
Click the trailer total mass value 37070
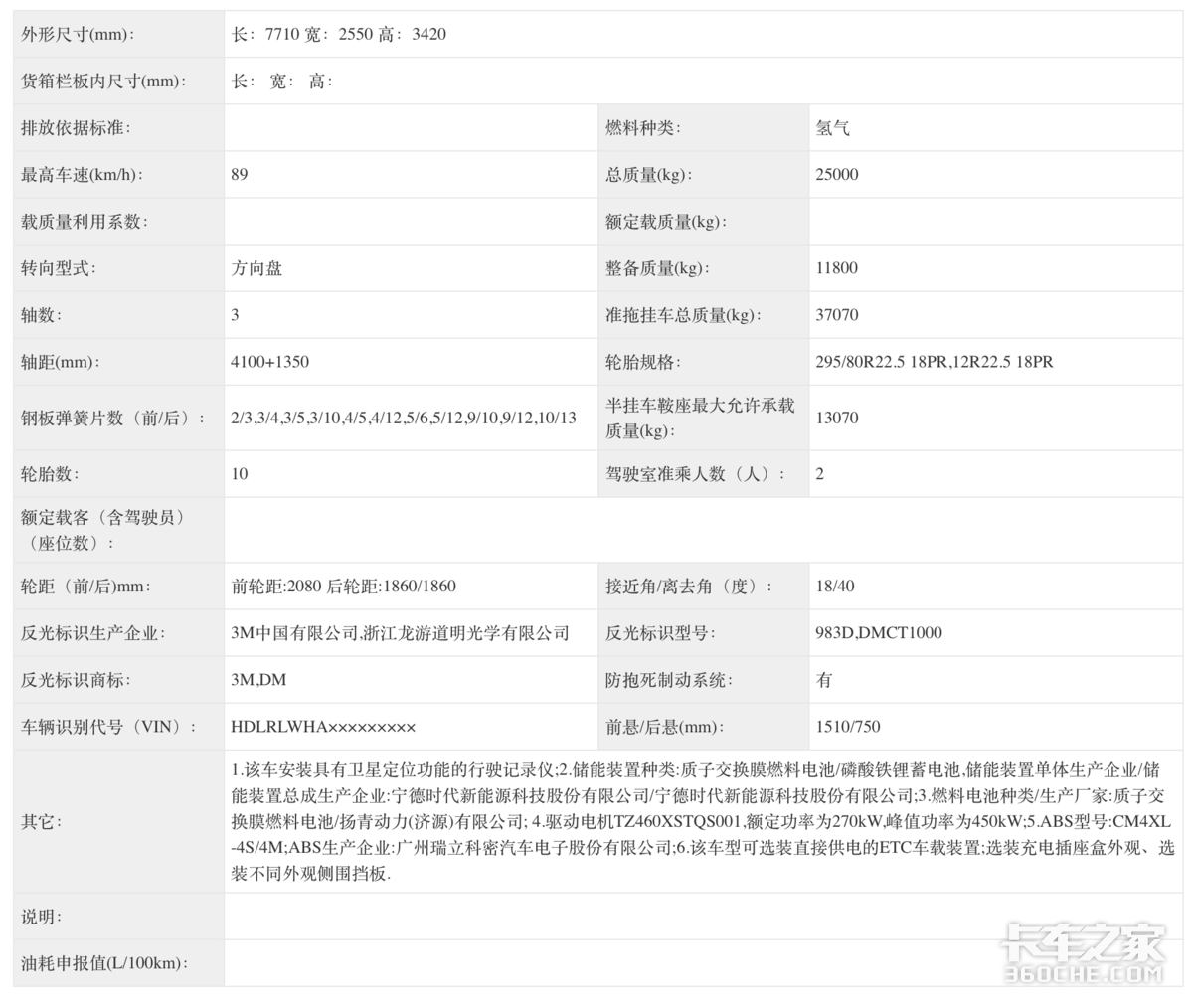pyautogui.click(x=836, y=315)
